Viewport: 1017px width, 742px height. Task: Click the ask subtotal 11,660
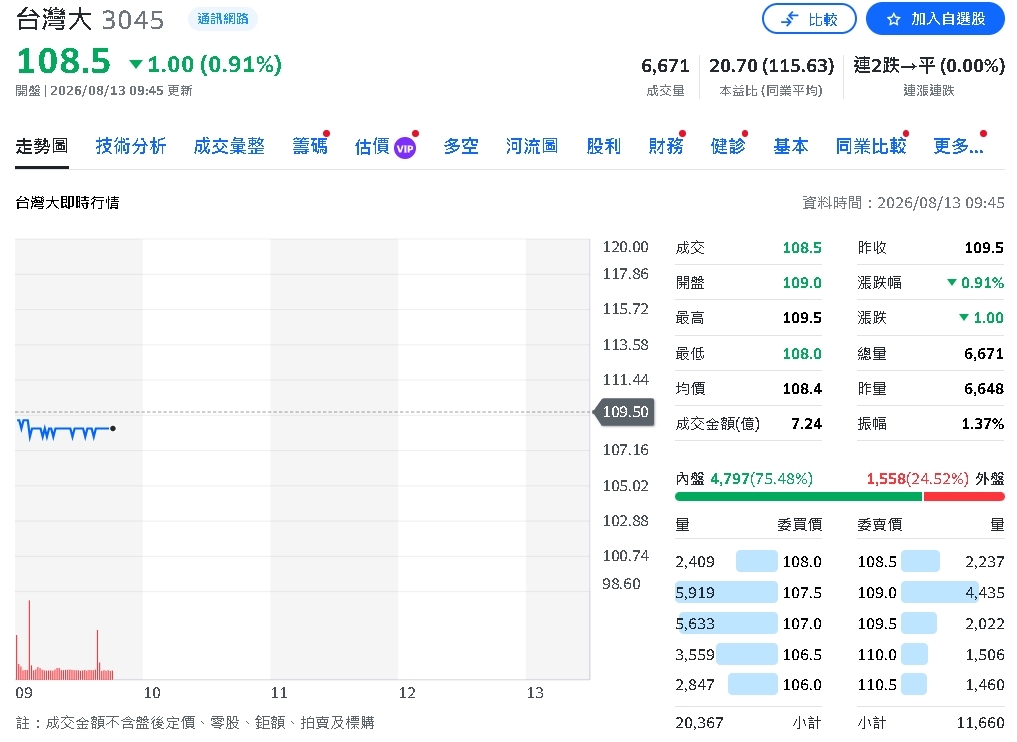click(981, 723)
